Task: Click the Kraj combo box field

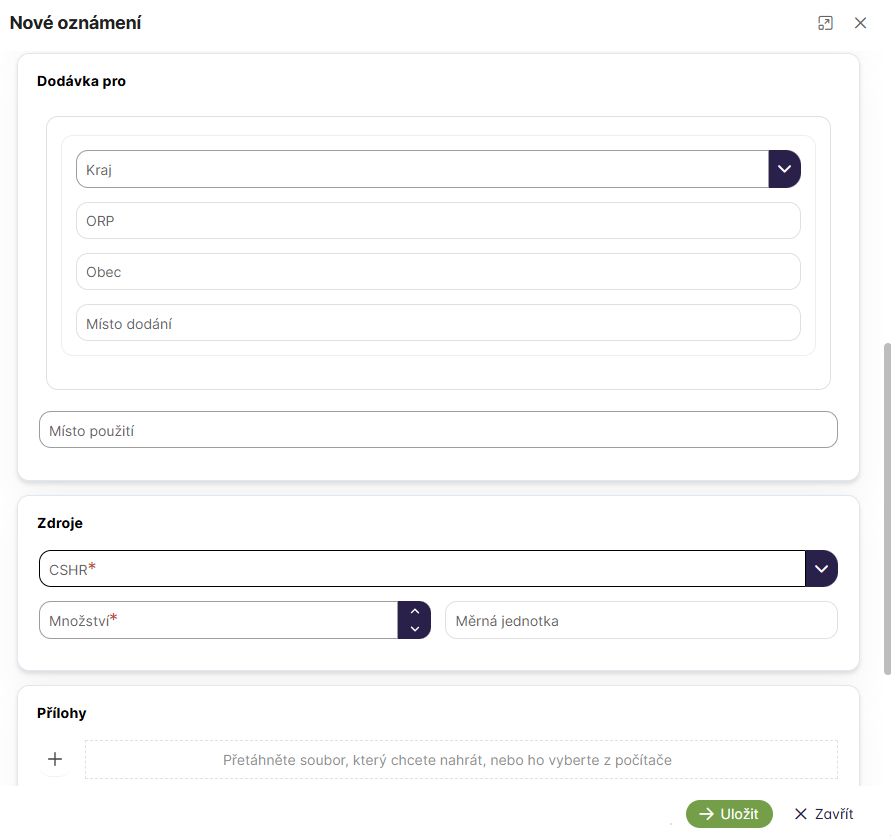Action: tap(420, 169)
